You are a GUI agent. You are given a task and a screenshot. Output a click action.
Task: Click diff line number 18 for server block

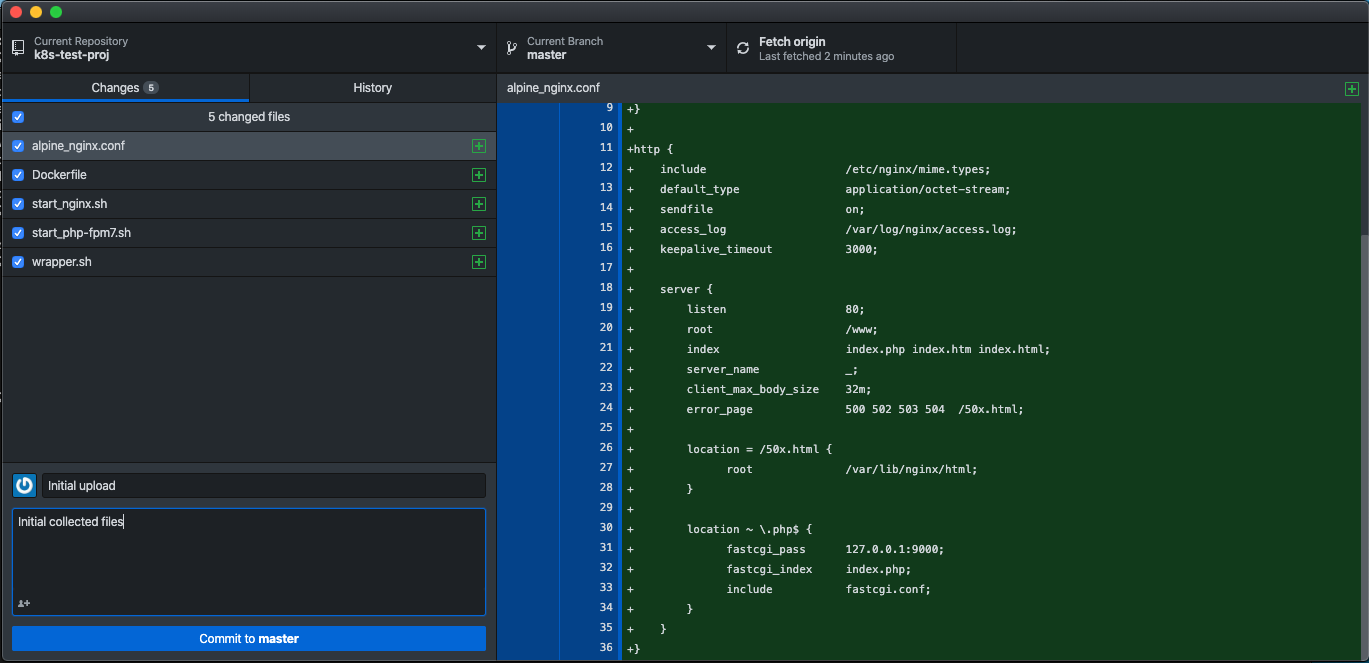[606, 287]
